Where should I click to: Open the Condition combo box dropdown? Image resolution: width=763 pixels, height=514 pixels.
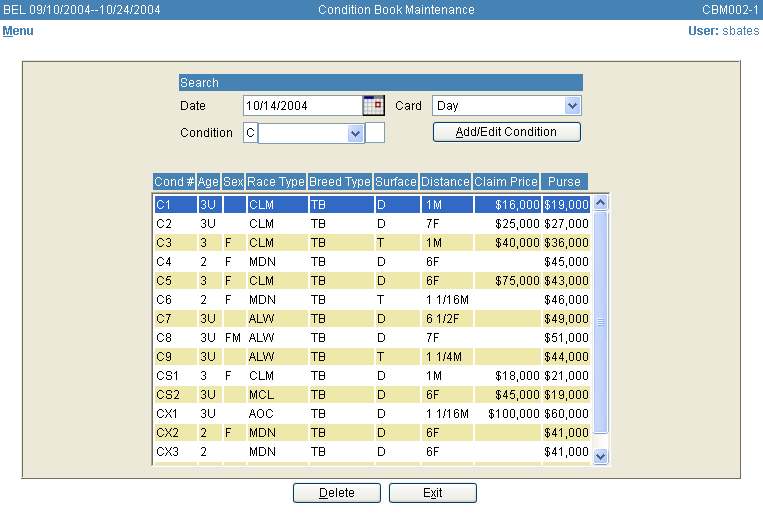355,133
